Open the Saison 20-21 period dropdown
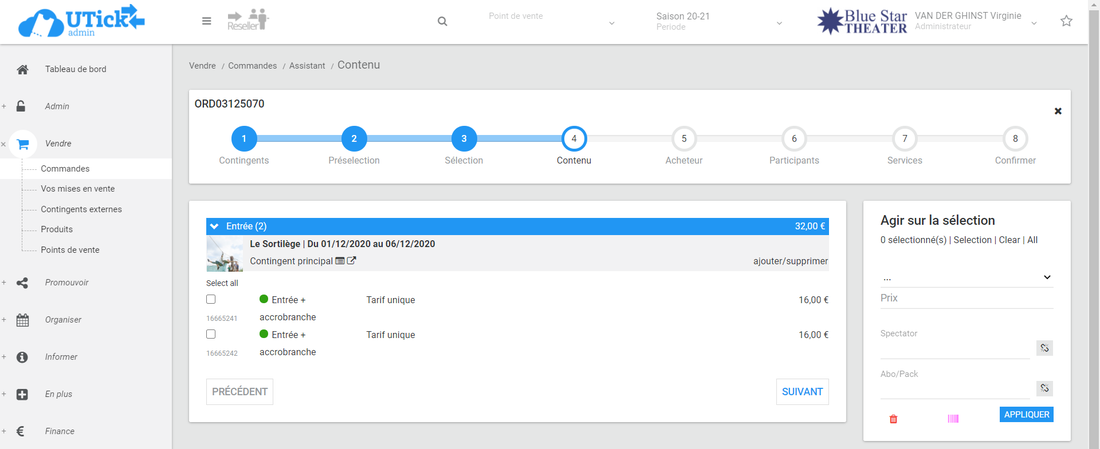1100x449 pixels. [x=719, y=21]
